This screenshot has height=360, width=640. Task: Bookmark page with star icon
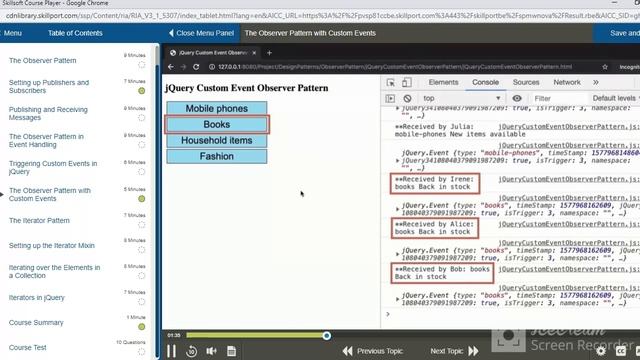click(x=605, y=67)
